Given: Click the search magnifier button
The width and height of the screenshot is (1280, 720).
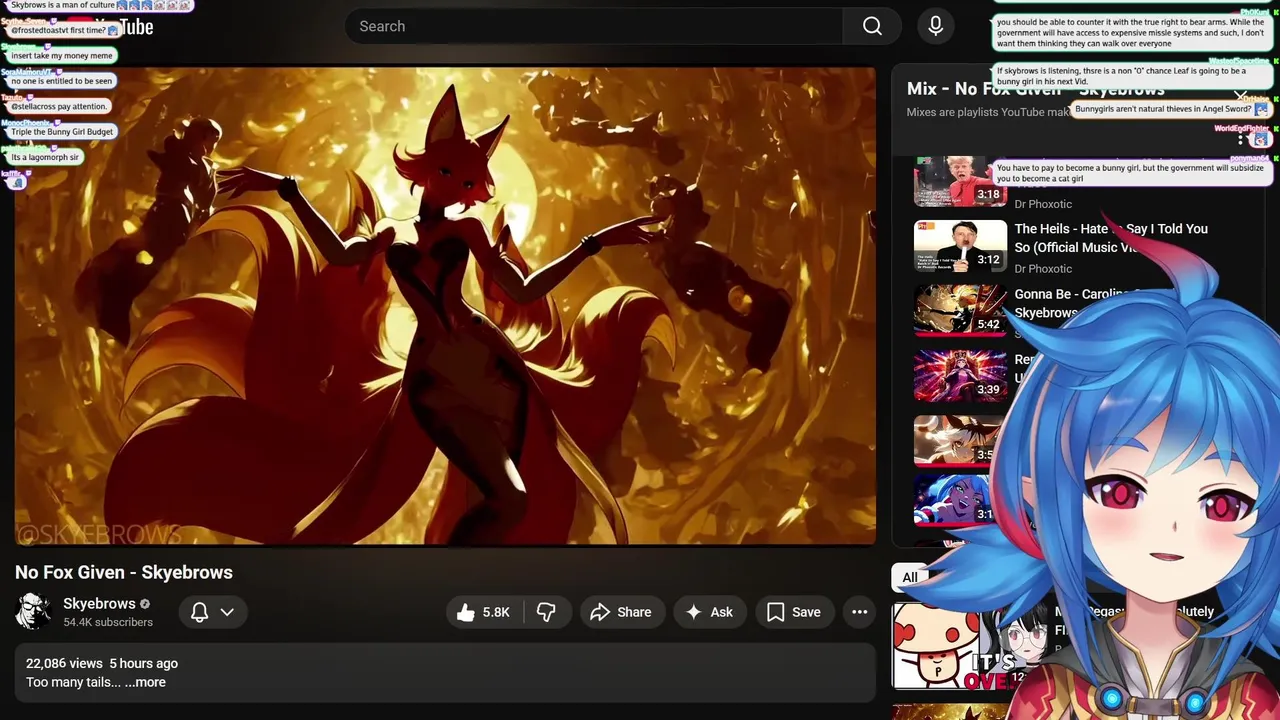Looking at the screenshot, I should (872, 26).
